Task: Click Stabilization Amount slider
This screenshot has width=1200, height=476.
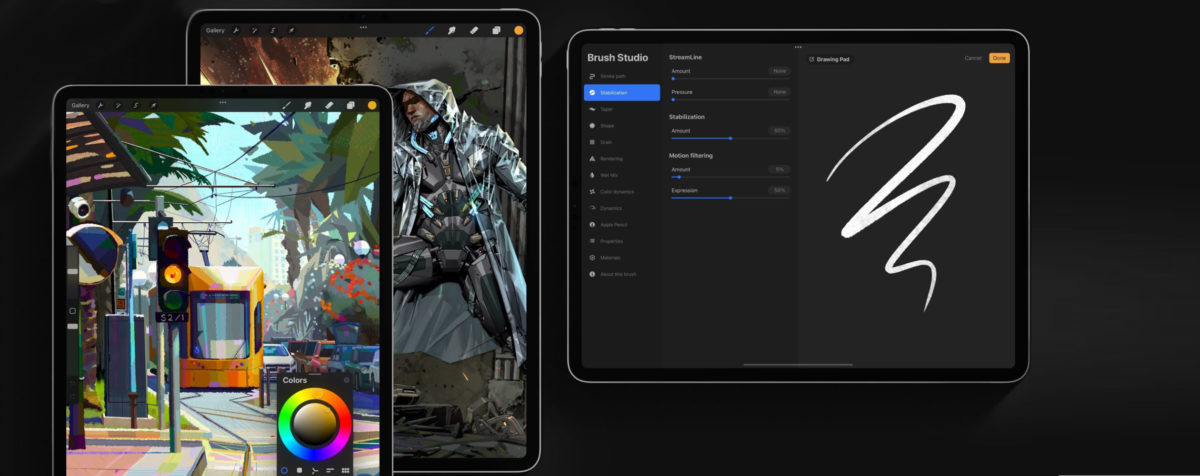Action: tap(730, 138)
